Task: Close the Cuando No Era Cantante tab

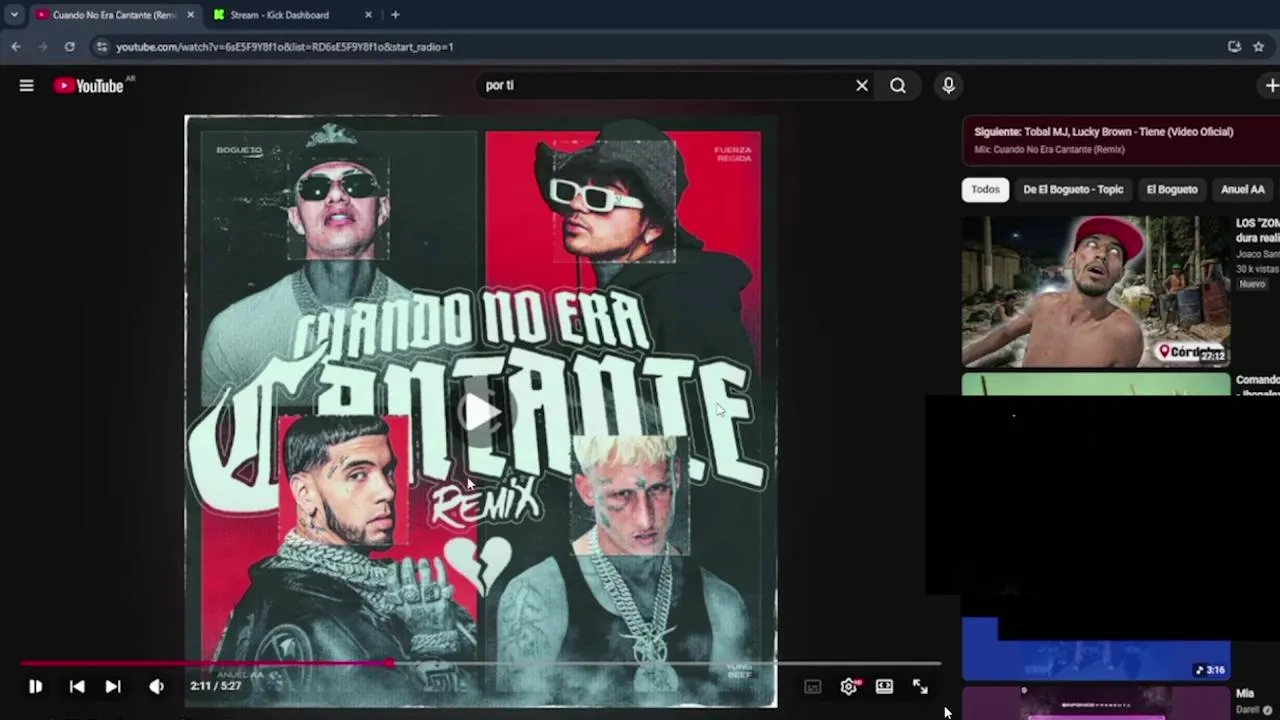Action: (190, 15)
